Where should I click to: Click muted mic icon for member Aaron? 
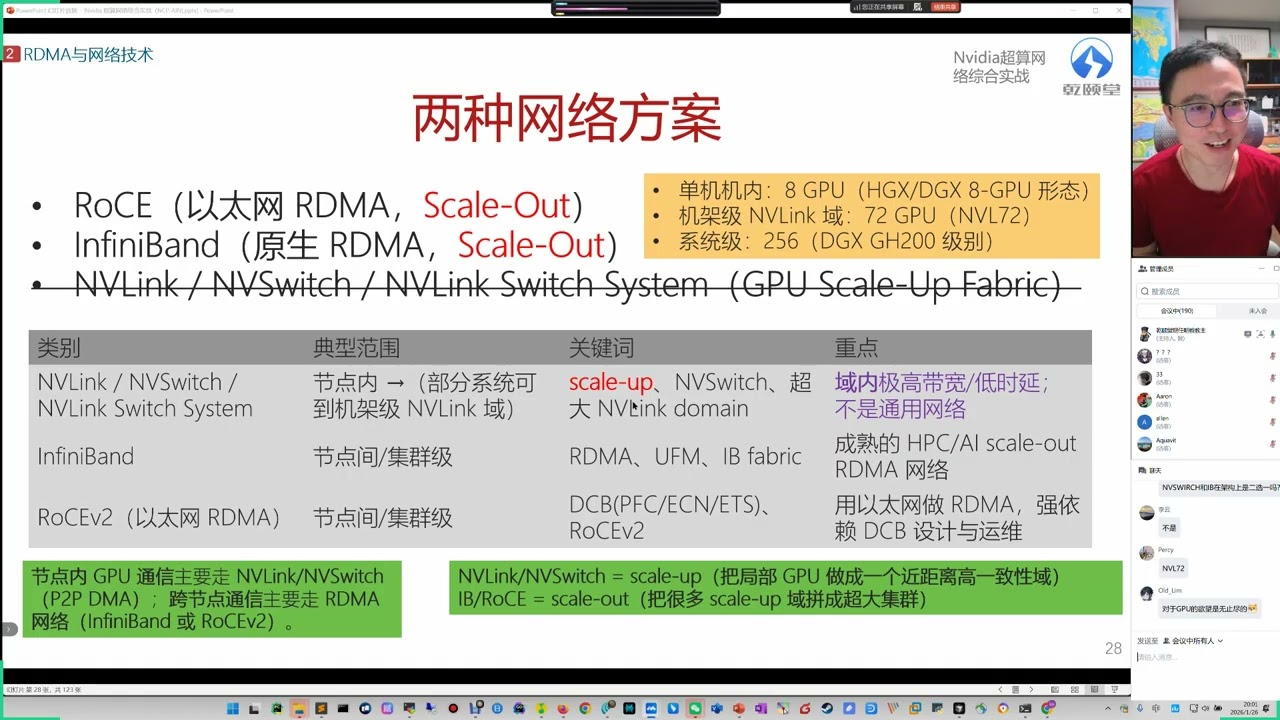tap(1273, 400)
